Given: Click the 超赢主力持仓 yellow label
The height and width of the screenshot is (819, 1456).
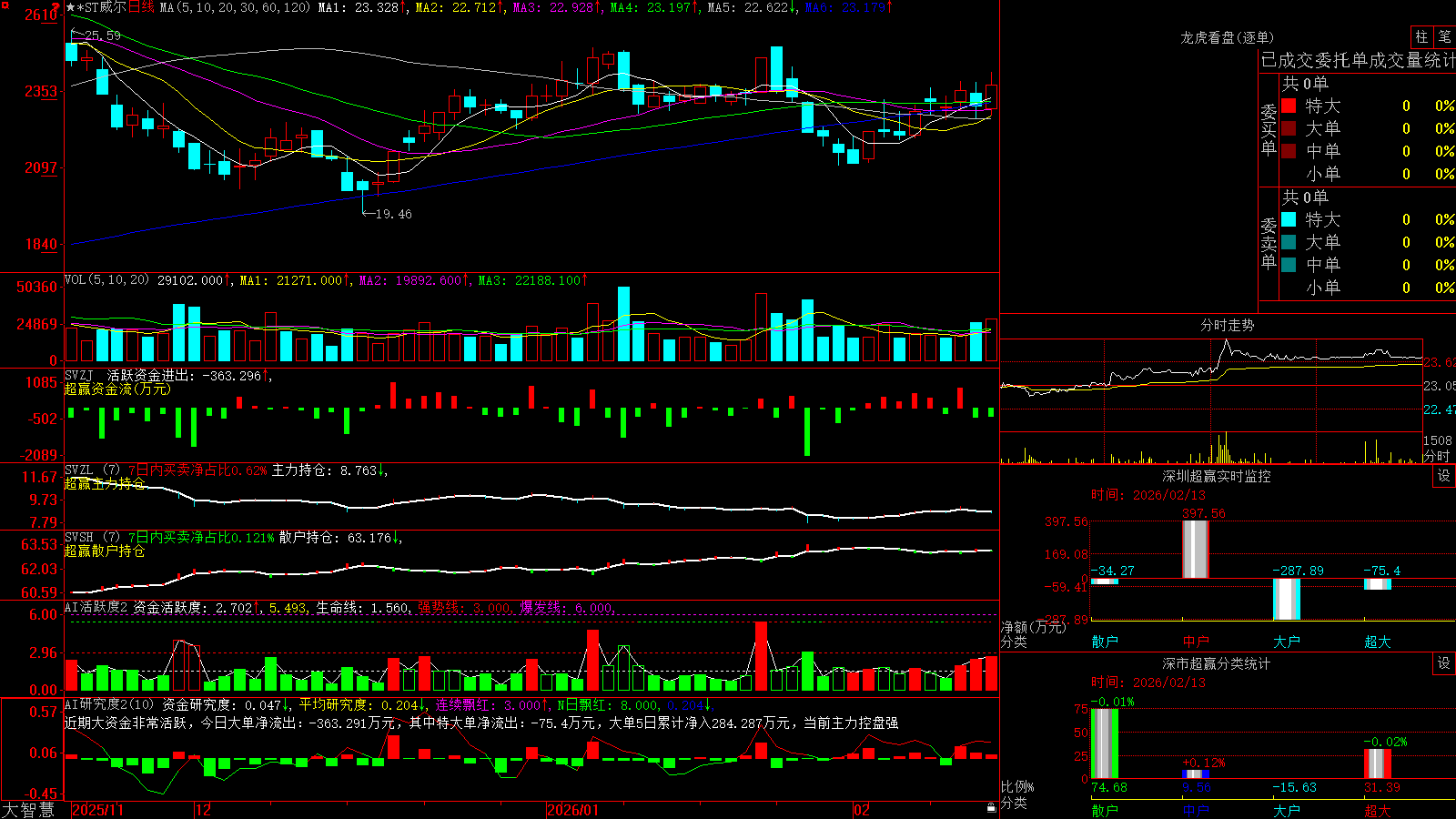Looking at the screenshot, I should click(x=105, y=483).
